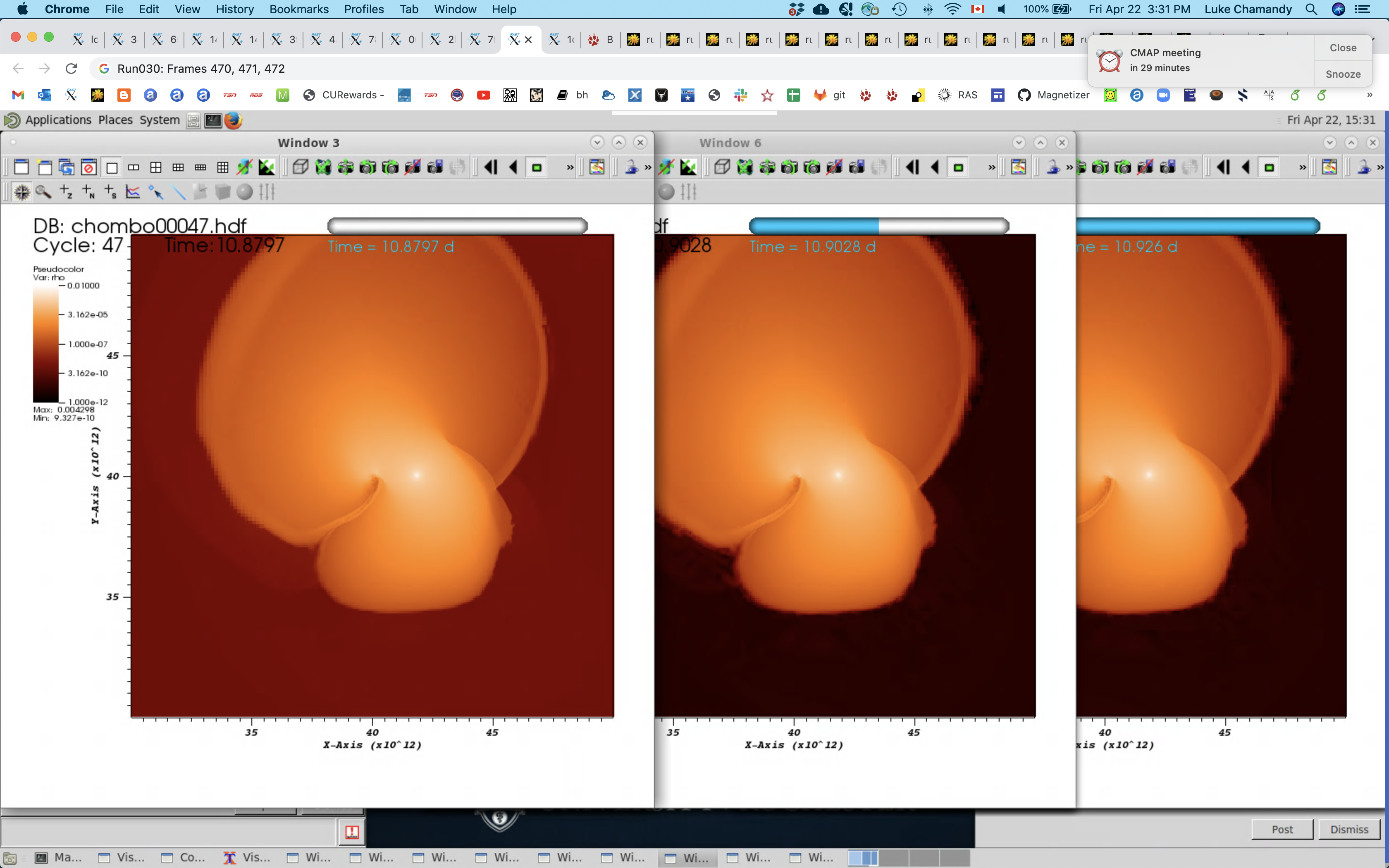Click the Dismiss button
Viewport: 1389px width, 868px height.
1349,830
